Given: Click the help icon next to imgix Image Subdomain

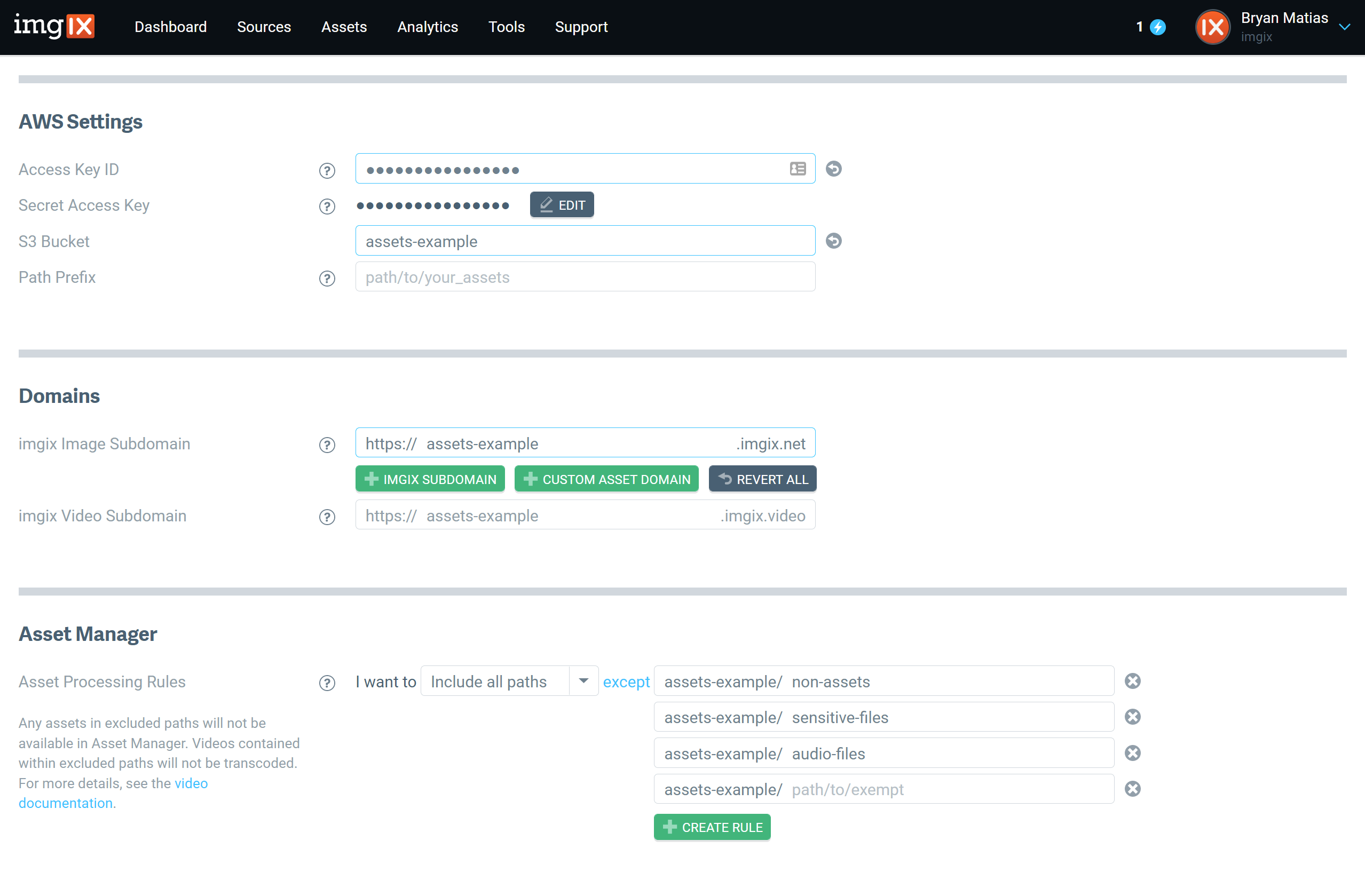Looking at the screenshot, I should point(327,445).
